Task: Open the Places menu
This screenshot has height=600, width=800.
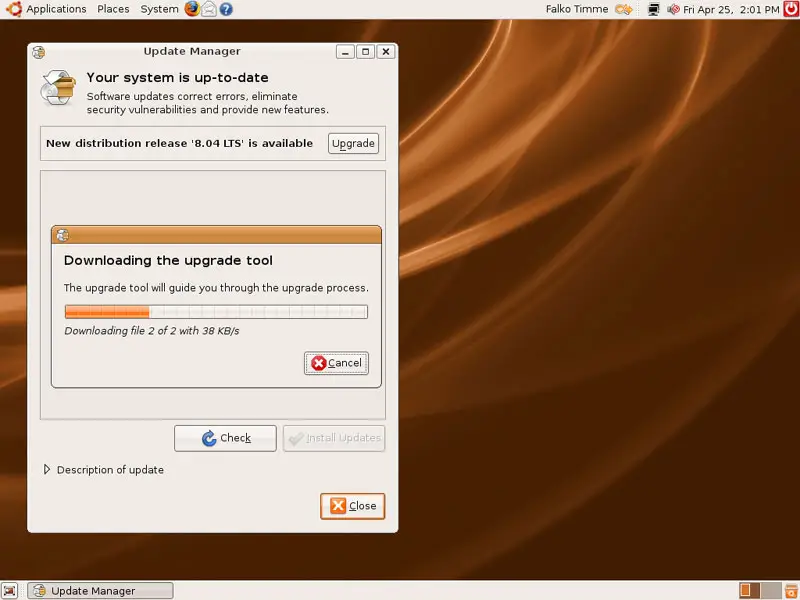Action: pos(113,9)
